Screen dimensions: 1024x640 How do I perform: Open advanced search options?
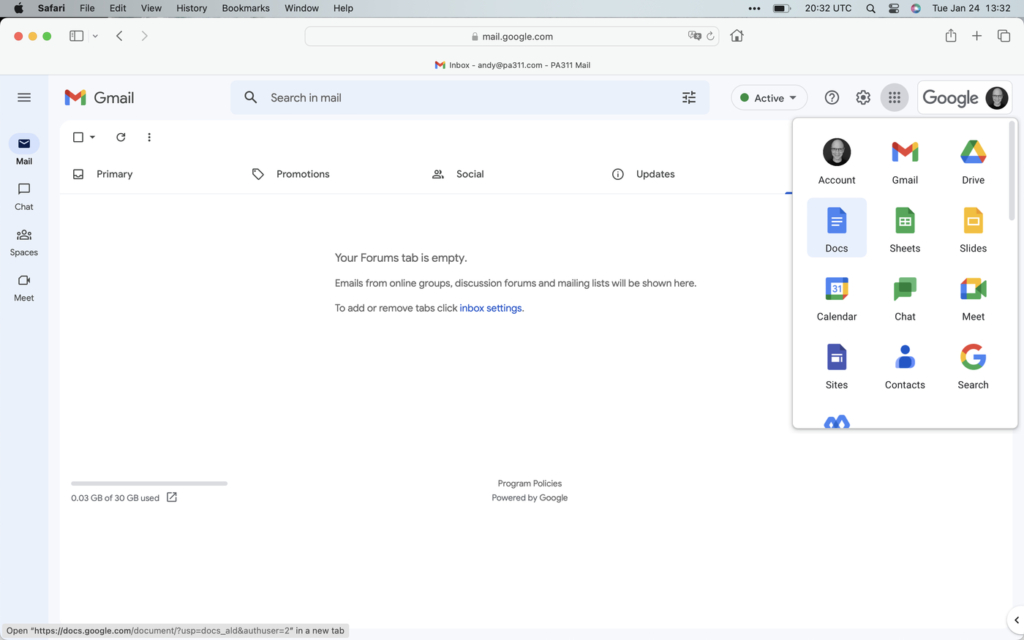[x=688, y=97]
